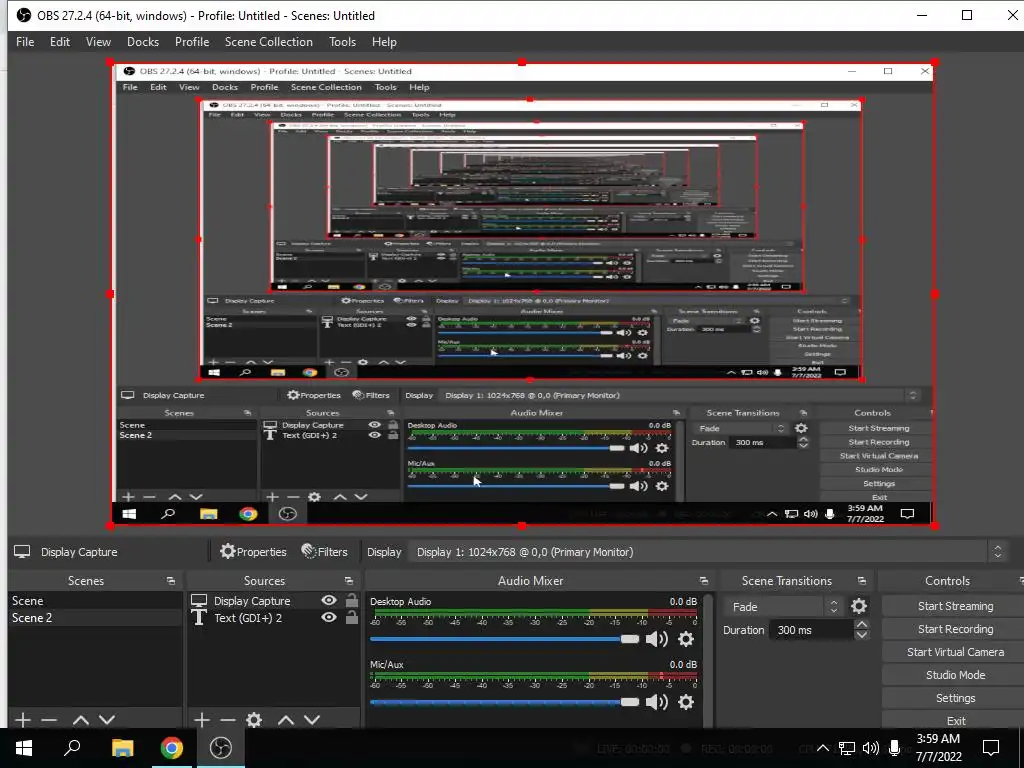The height and width of the screenshot is (768, 1024).
Task: Open Filters for the selected source
Action: pyautogui.click(x=325, y=552)
